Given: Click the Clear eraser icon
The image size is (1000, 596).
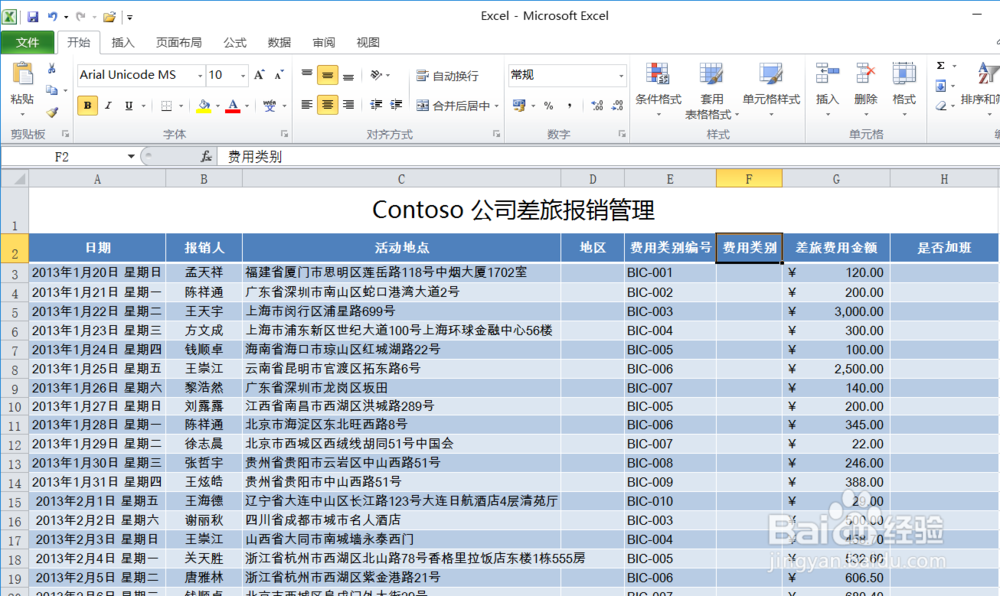Looking at the screenshot, I should point(941,106).
